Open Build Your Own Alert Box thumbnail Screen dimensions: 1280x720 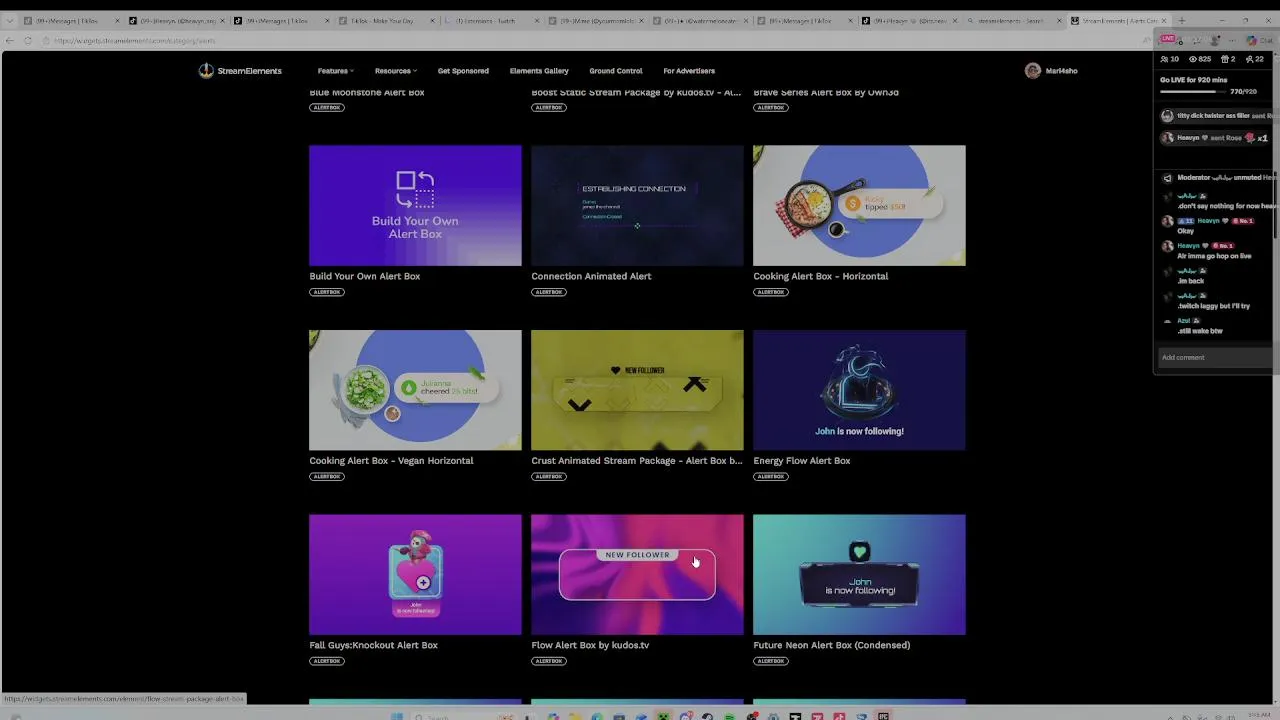point(415,205)
